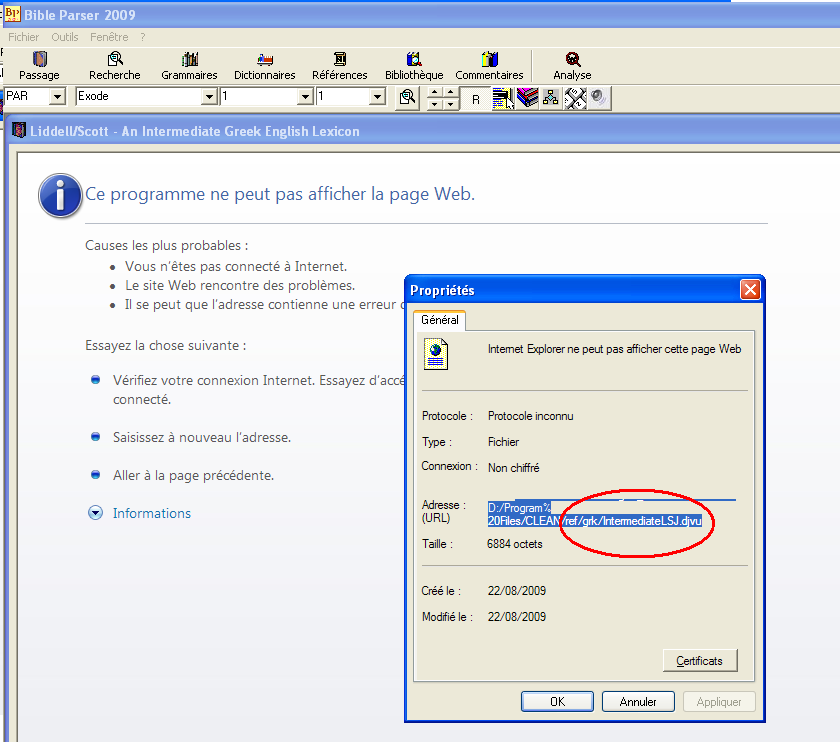
Task: Open the Grammaires toolbar button
Action: [x=189, y=66]
